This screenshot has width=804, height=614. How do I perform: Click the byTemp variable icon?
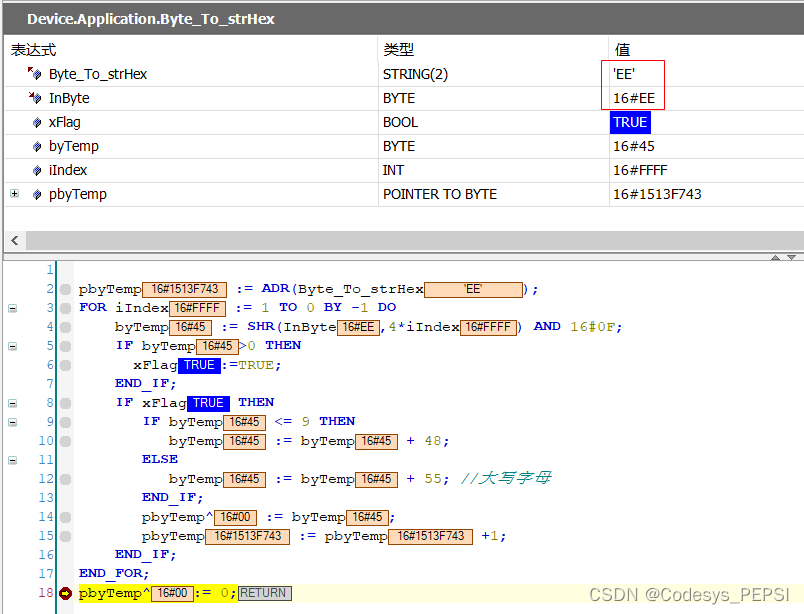[x=36, y=146]
